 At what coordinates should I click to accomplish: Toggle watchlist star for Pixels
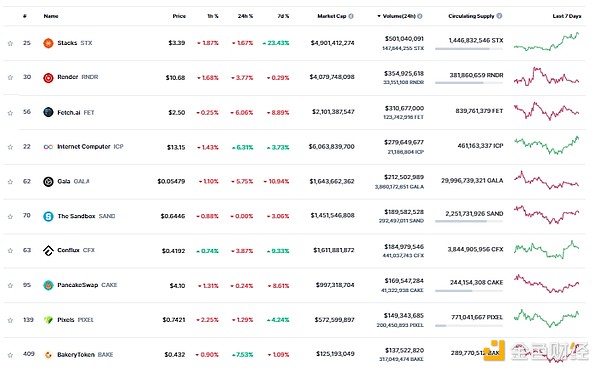(10, 320)
